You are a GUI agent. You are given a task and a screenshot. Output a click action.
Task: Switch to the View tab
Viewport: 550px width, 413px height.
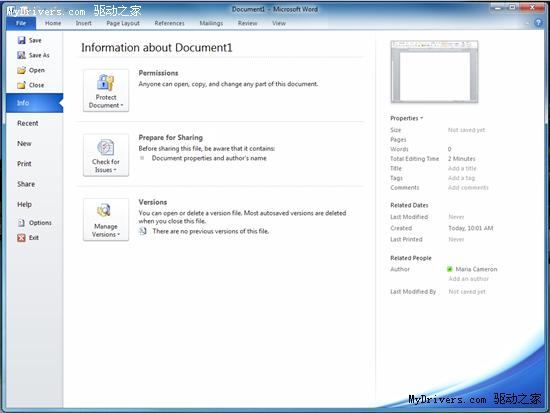click(279, 23)
